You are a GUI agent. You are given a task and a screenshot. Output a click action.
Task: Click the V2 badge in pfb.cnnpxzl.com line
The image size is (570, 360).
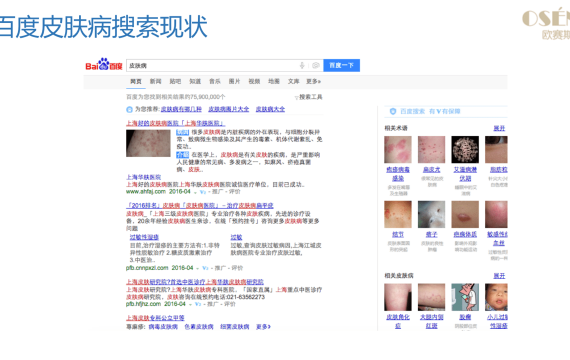point(205,268)
